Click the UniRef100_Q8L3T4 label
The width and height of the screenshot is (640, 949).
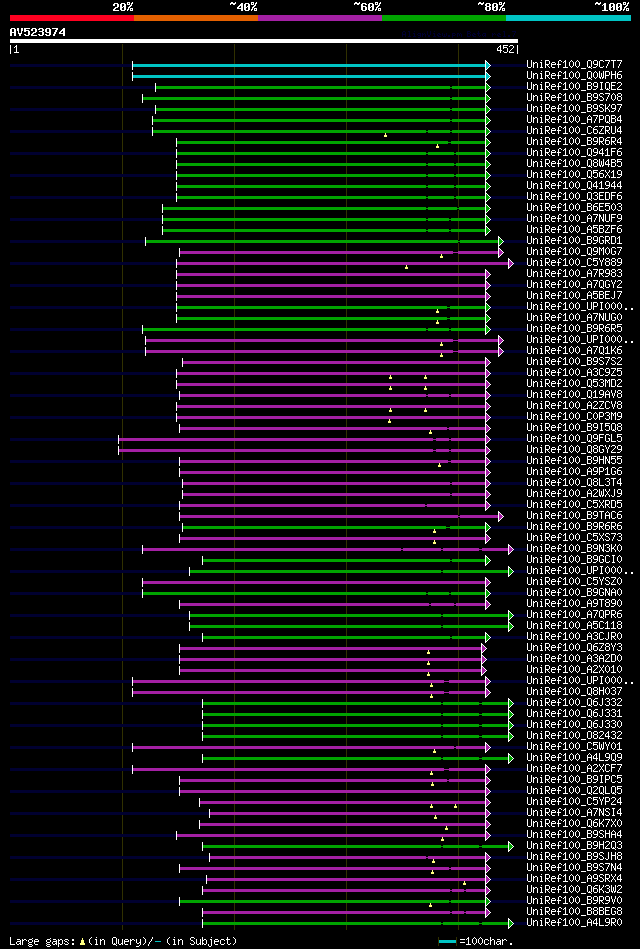[x=574, y=483]
